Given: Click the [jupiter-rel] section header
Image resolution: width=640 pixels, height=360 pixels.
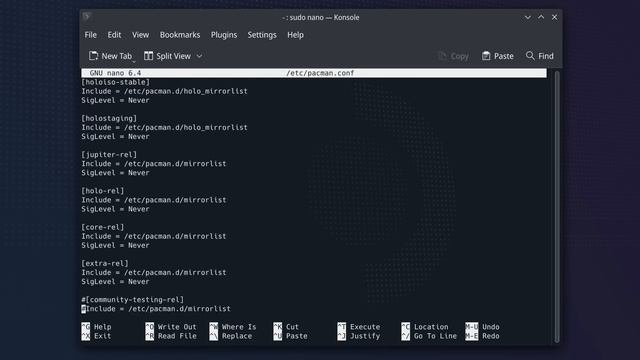Looking at the screenshot, I should (109, 155).
